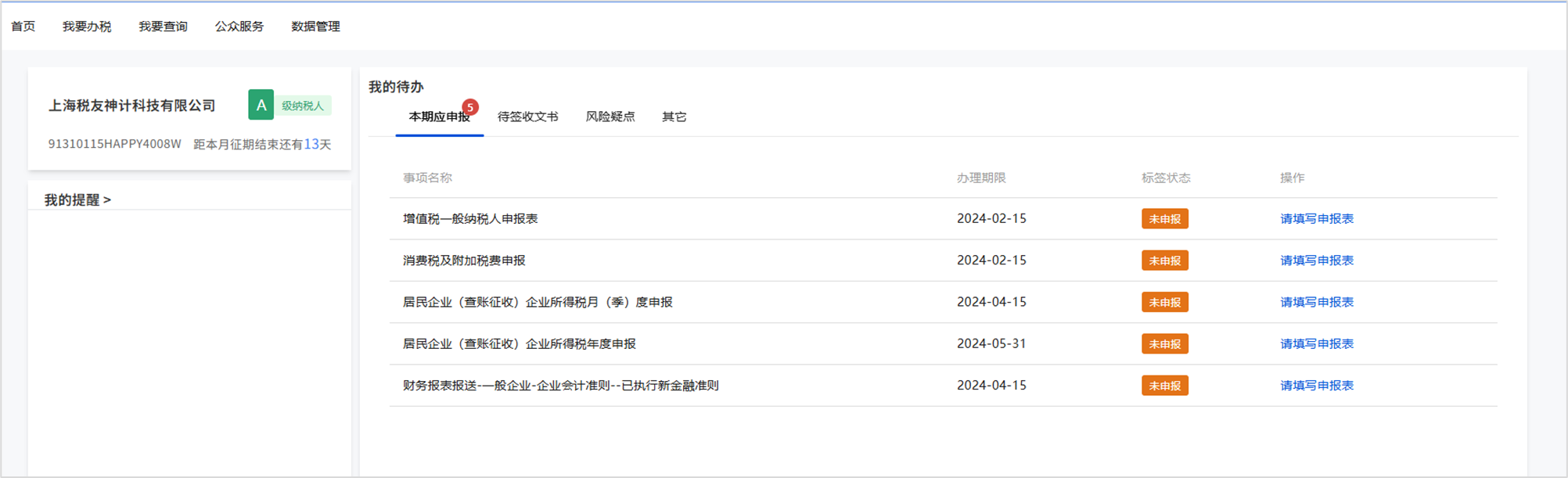Click 未申报 status tag for 增值税 row
Image resolution: width=1568 pixels, height=478 pixels.
[x=1164, y=219]
